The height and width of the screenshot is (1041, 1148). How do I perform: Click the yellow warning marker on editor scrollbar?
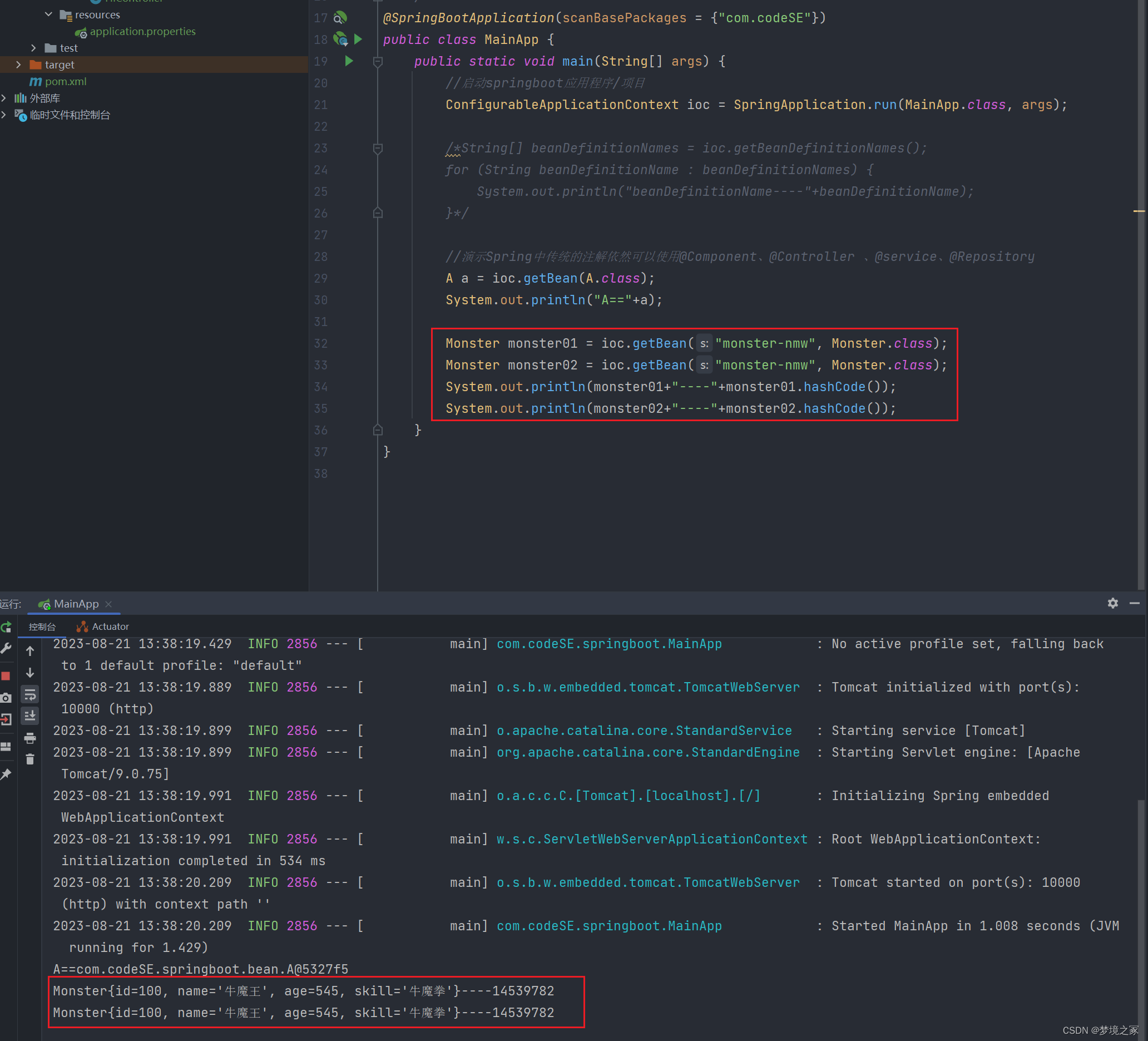tap(1139, 211)
